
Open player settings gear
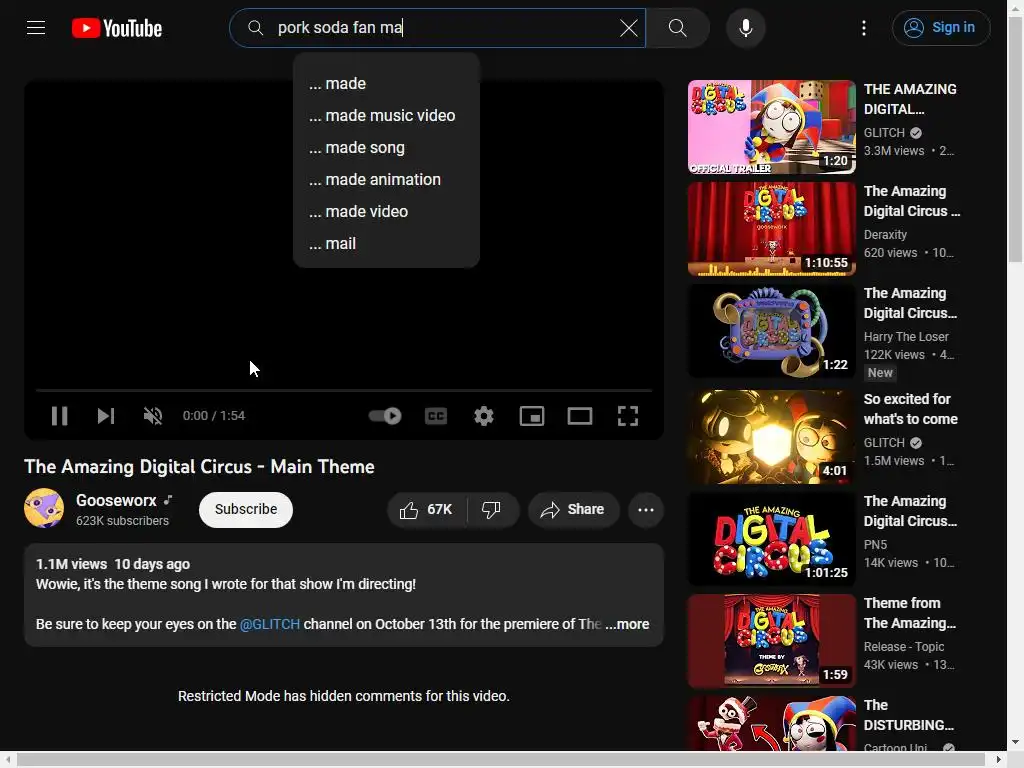pyautogui.click(x=484, y=416)
